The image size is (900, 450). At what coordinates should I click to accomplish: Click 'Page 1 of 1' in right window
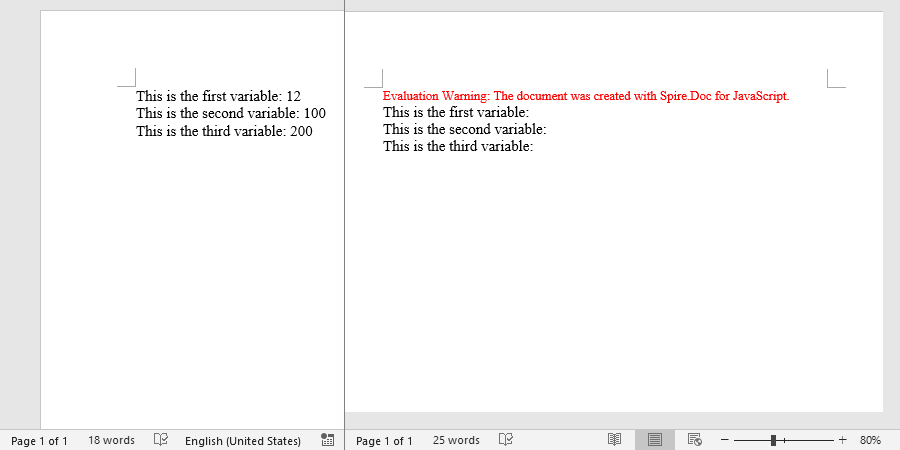tap(384, 441)
